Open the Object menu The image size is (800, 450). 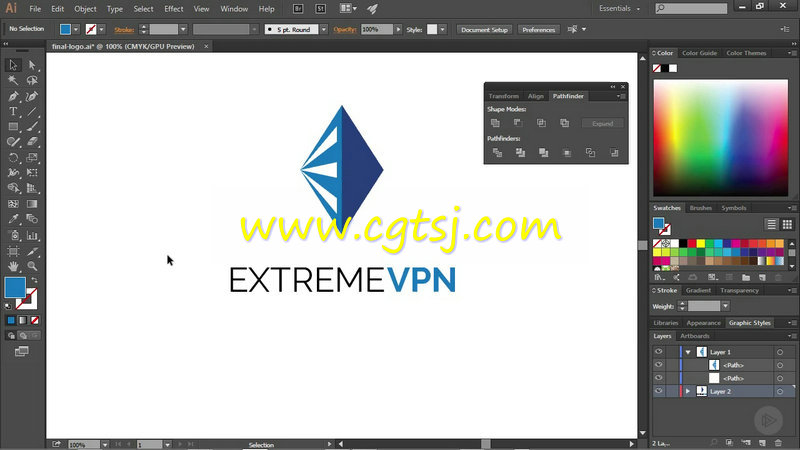(85, 9)
